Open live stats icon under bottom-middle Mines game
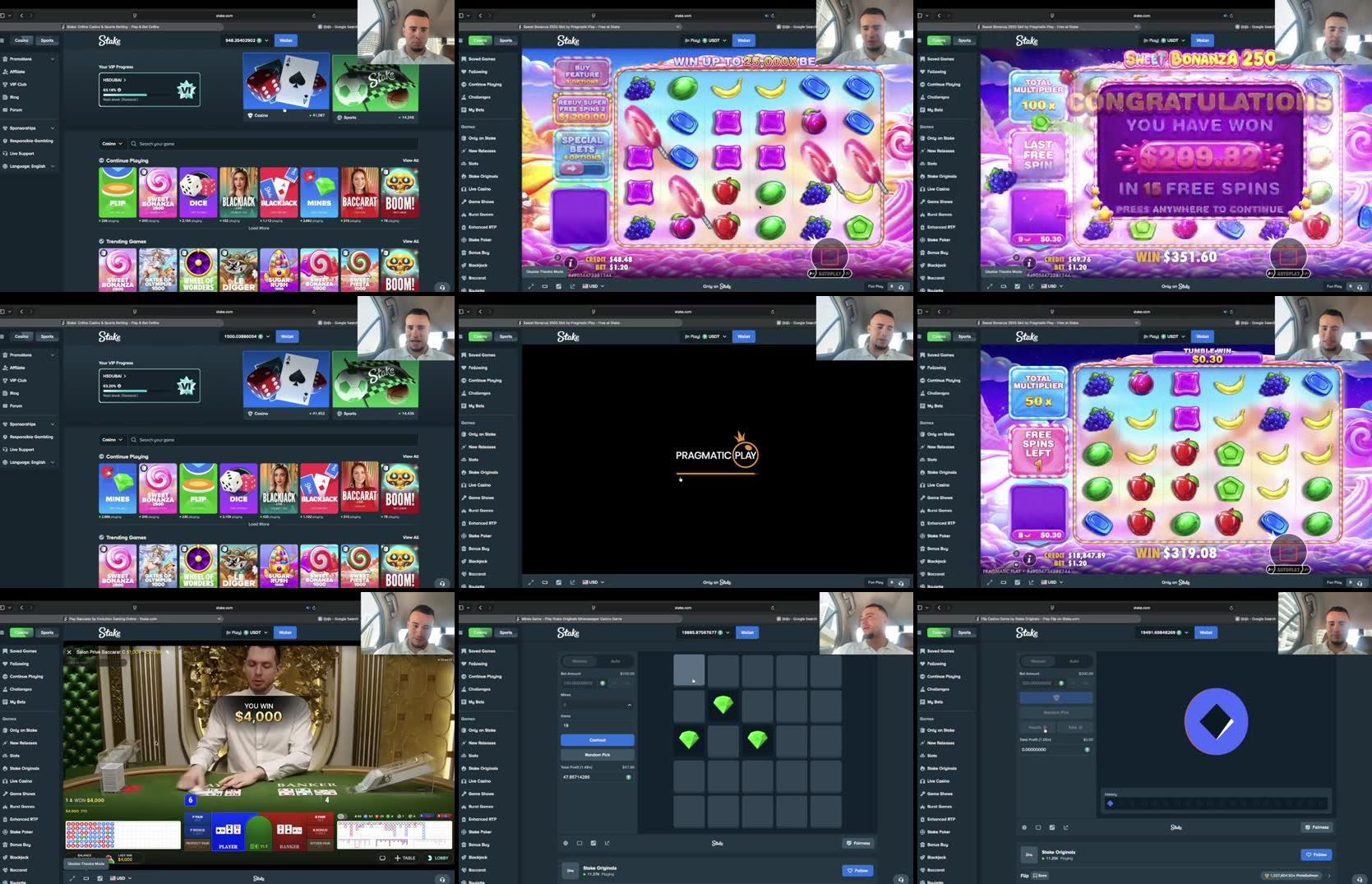Image resolution: width=1372 pixels, height=884 pixels. (x=594, y=843)
